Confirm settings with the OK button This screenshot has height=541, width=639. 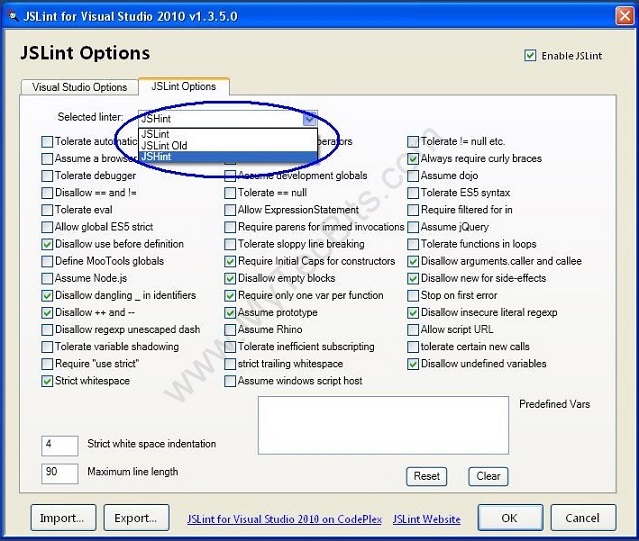coord(510,518)
